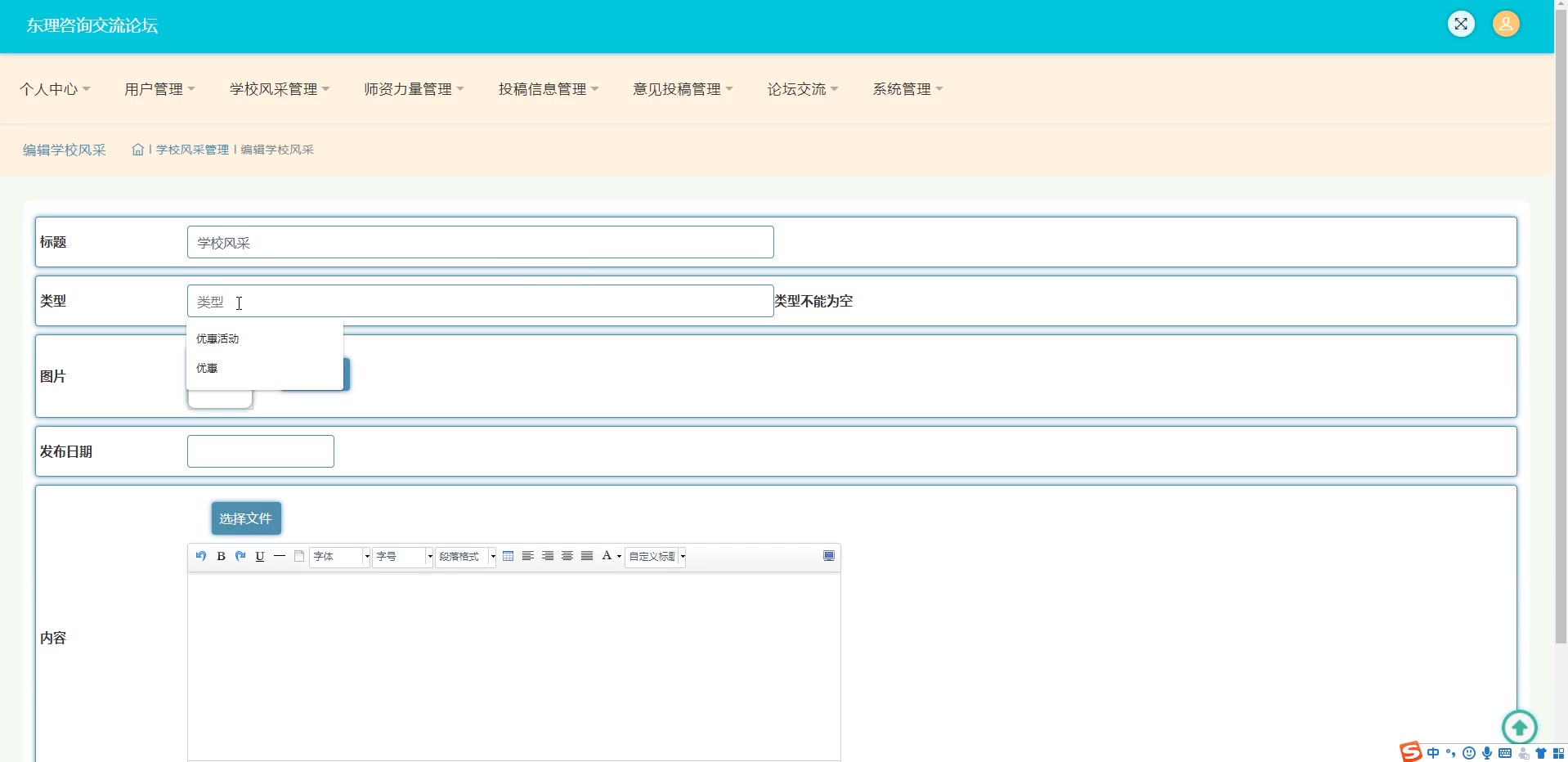1568x762 pixels.
Task: Click 编辑学校风采 breadcrumb item
Action: pyautogui.click(x=277, y=150)
